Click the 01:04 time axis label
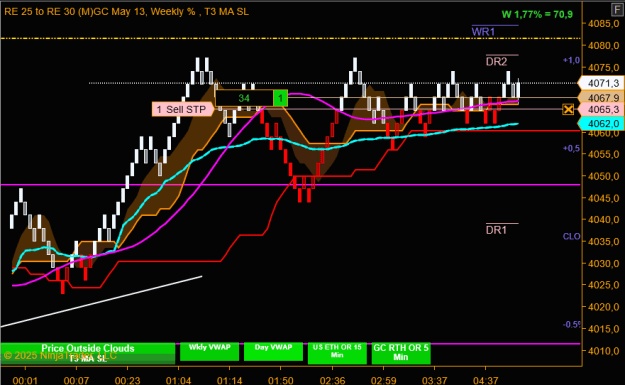 click(x=179, y=381)
